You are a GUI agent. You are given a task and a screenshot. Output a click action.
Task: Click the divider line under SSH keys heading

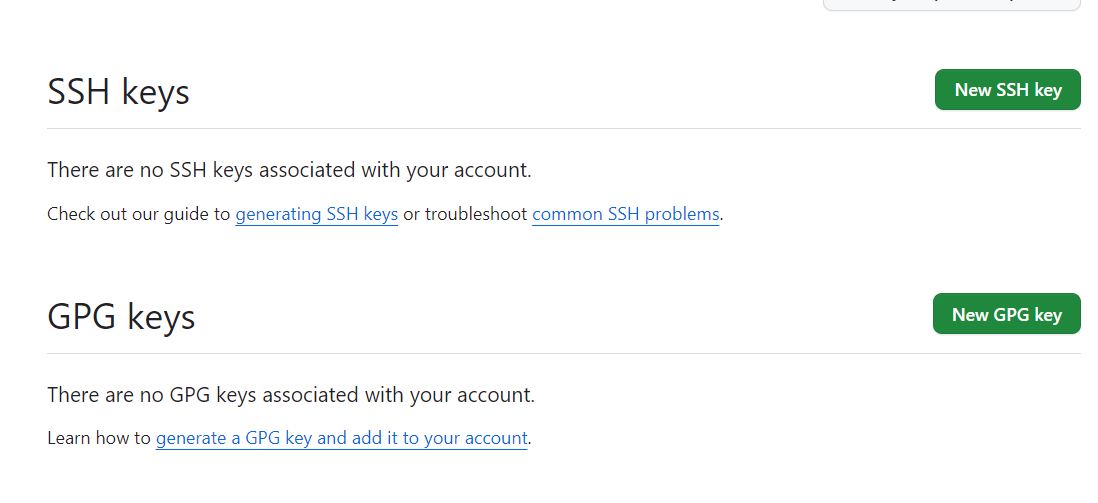click(563, 129)
